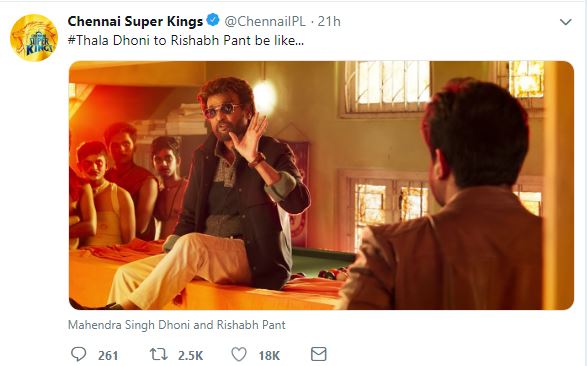Open the Chennai Super Kings logo avatar
The height and width of the screenshot is (366, 587).
(34, 38)
